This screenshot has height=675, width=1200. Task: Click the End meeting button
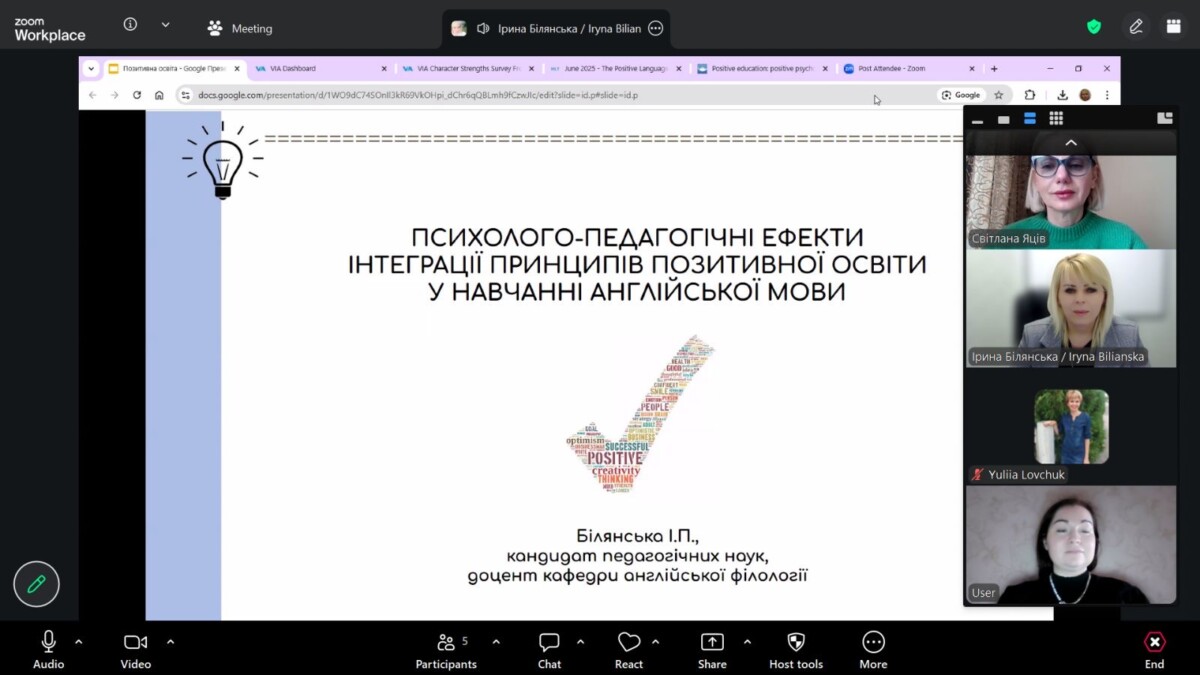(1154, 649)
